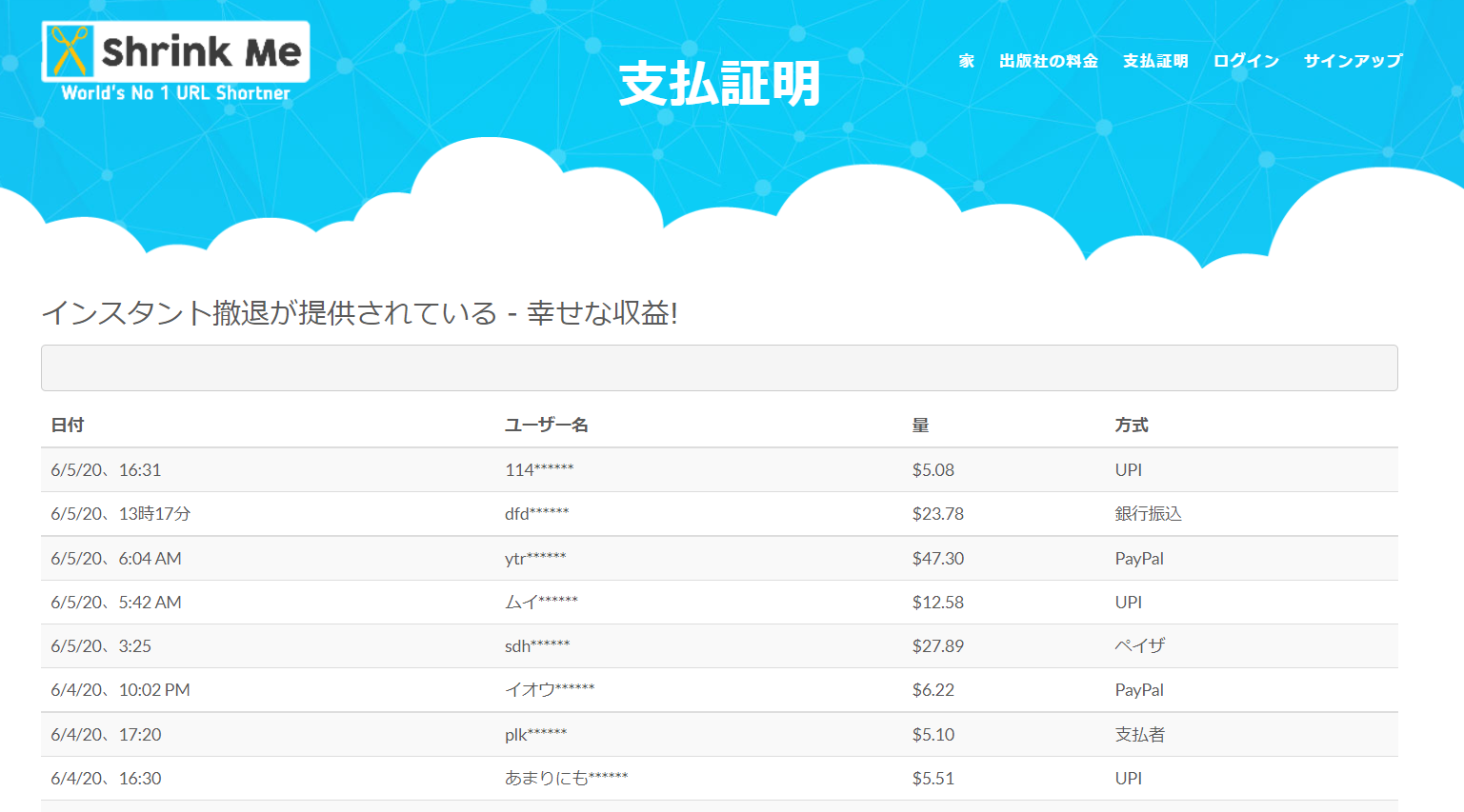
Task: Click the large 支払証明 page title
Action: coord(719,84)
